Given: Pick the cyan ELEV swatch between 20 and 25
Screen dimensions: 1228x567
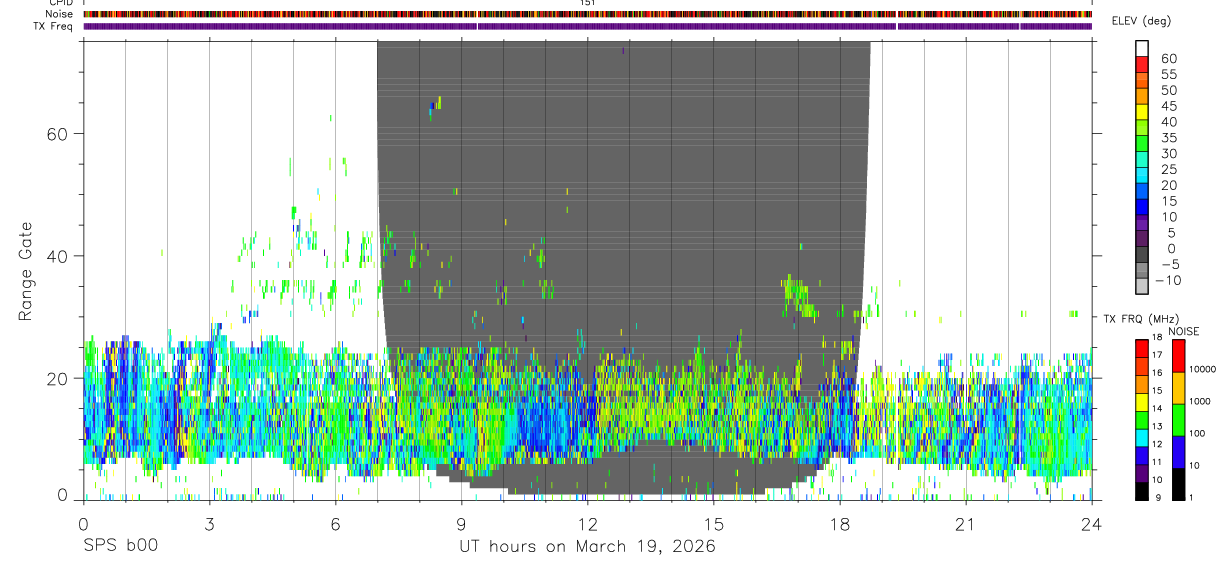Looking at the screenshot, I should coord(1142,177).
